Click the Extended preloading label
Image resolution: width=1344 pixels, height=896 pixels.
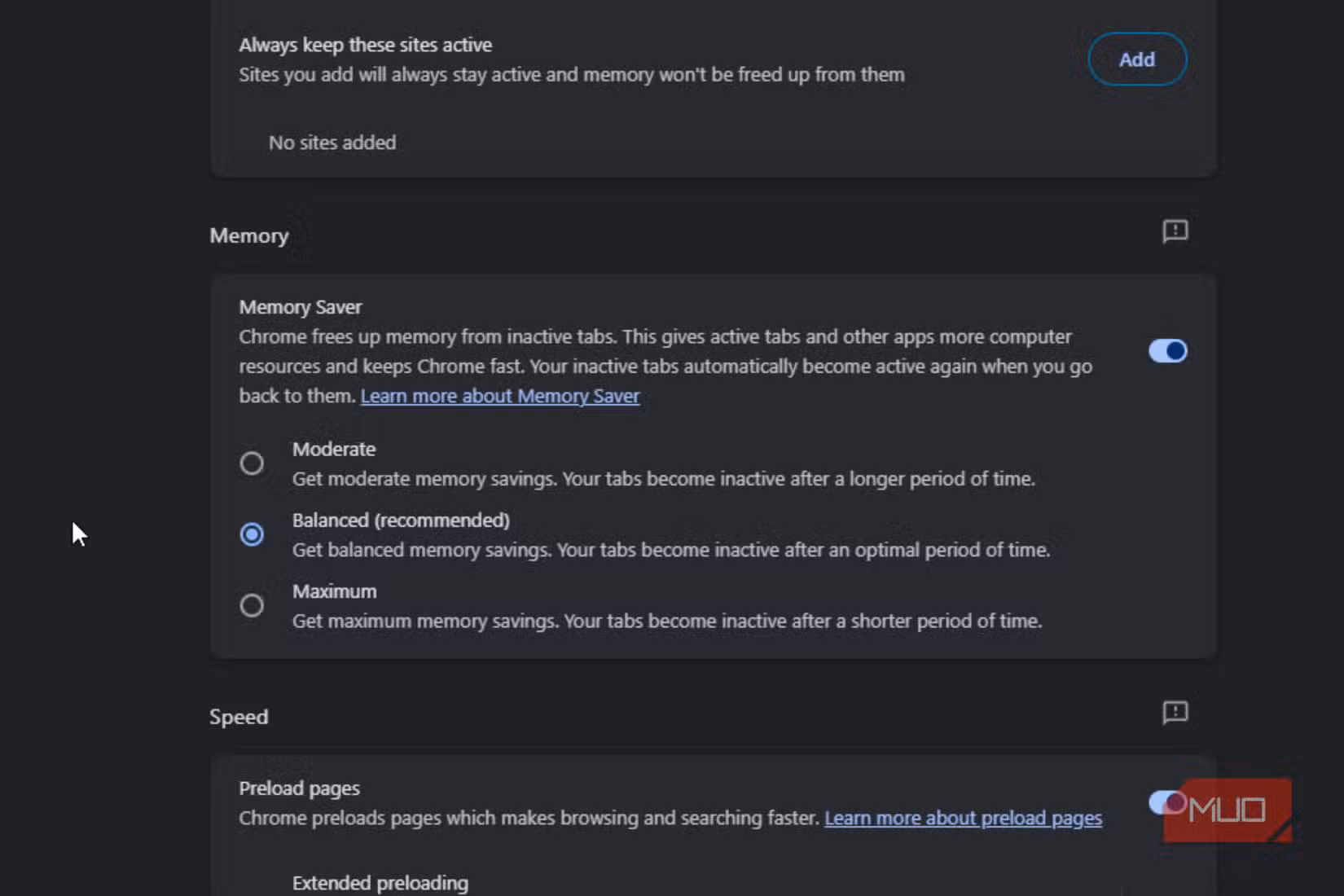pos(380,883)
